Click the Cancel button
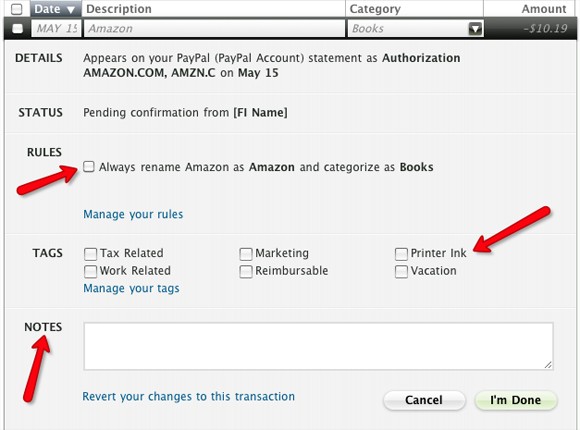The height and width of the screenshot is (430, 580). click(x=424, y=400)
